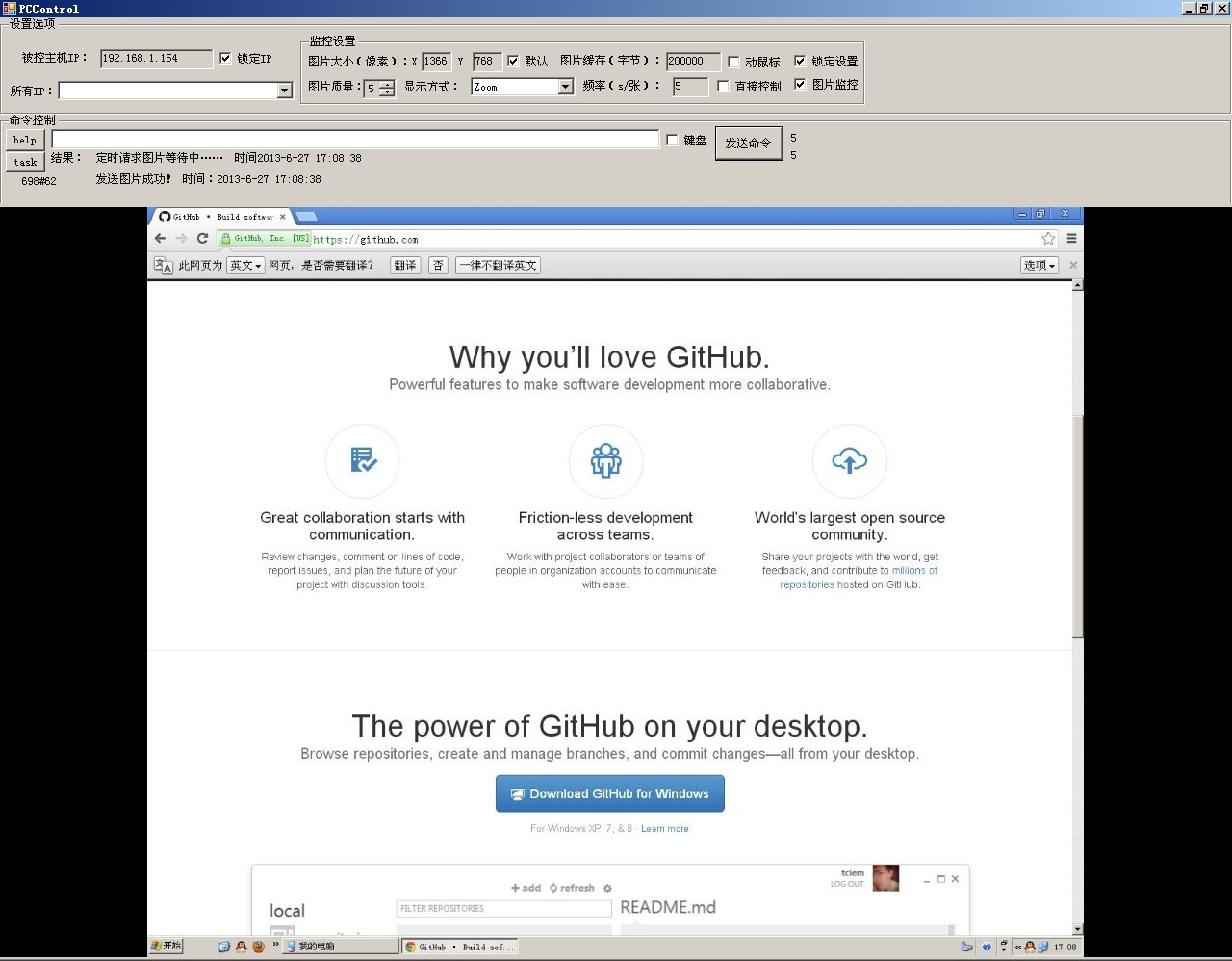Enable the 直接控制 checkbox

[x=723, y=86]
